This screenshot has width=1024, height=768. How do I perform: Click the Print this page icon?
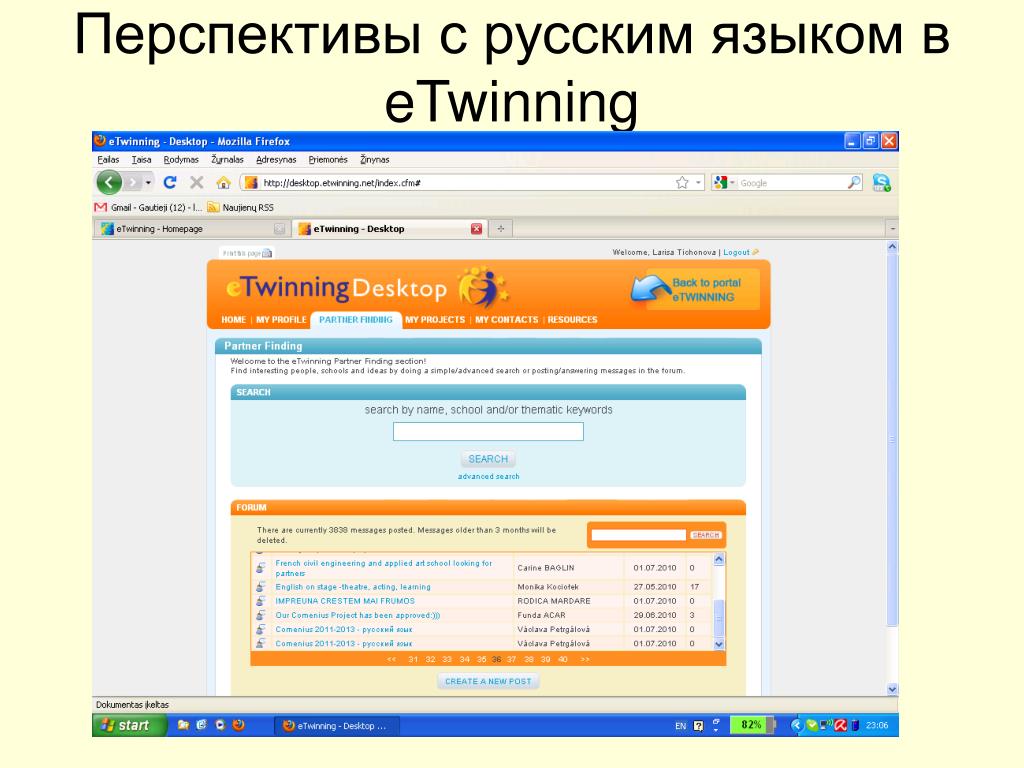point(267,253)
